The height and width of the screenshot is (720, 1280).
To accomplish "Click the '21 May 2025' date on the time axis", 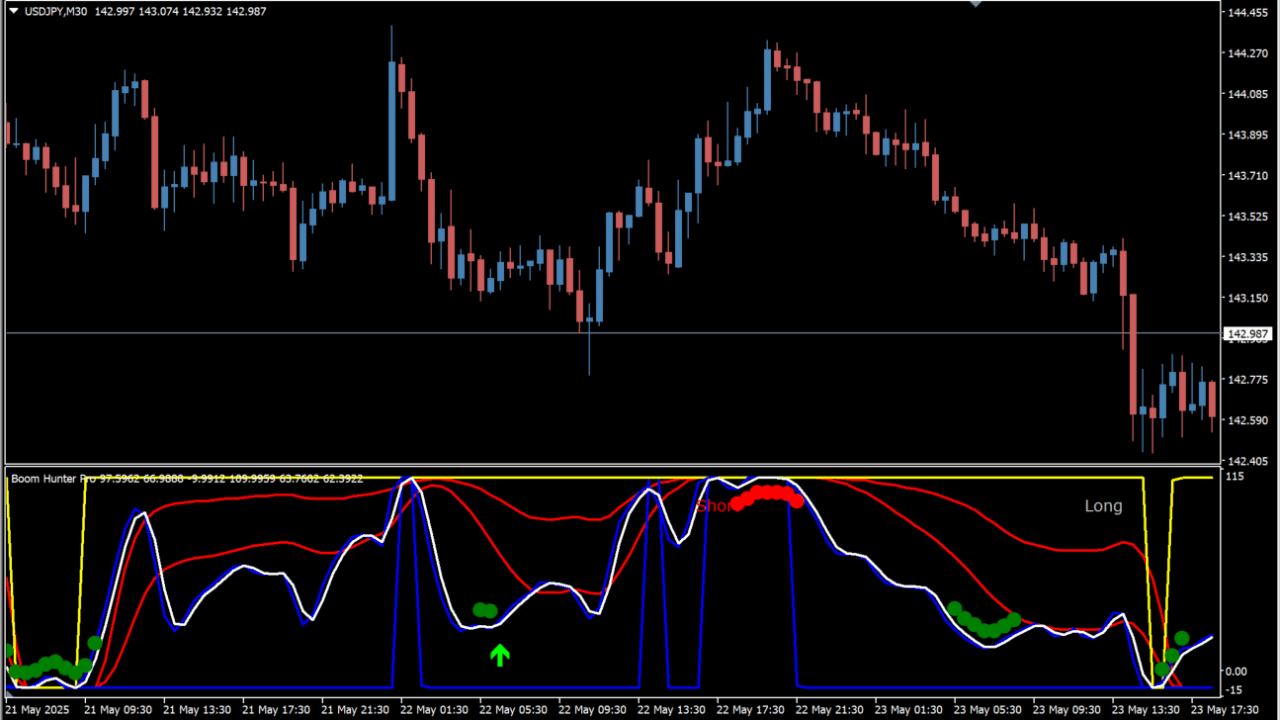I will point(37,710).
